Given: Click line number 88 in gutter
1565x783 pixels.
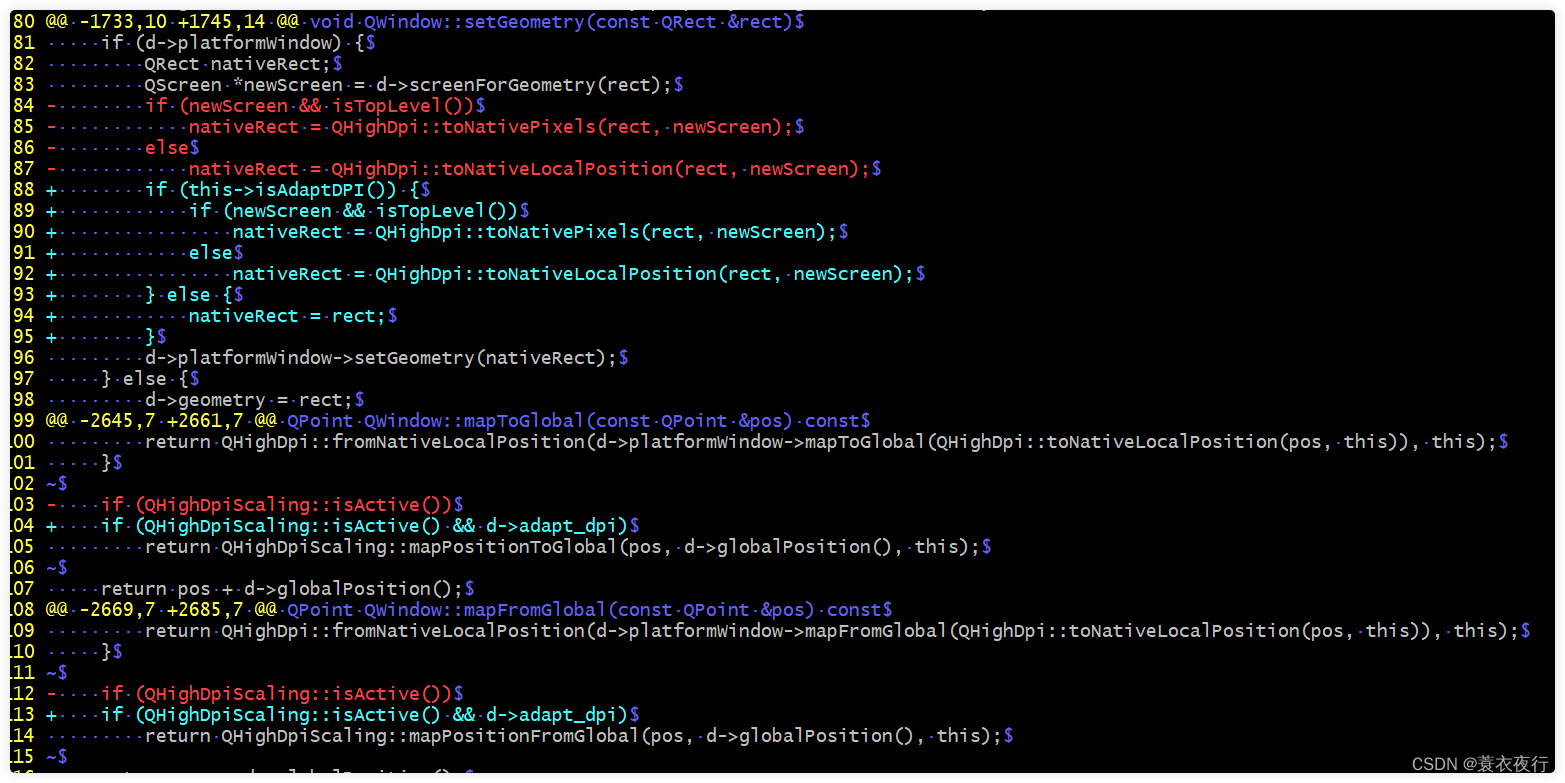Looking at the screenshot, I should click(23, 190).
